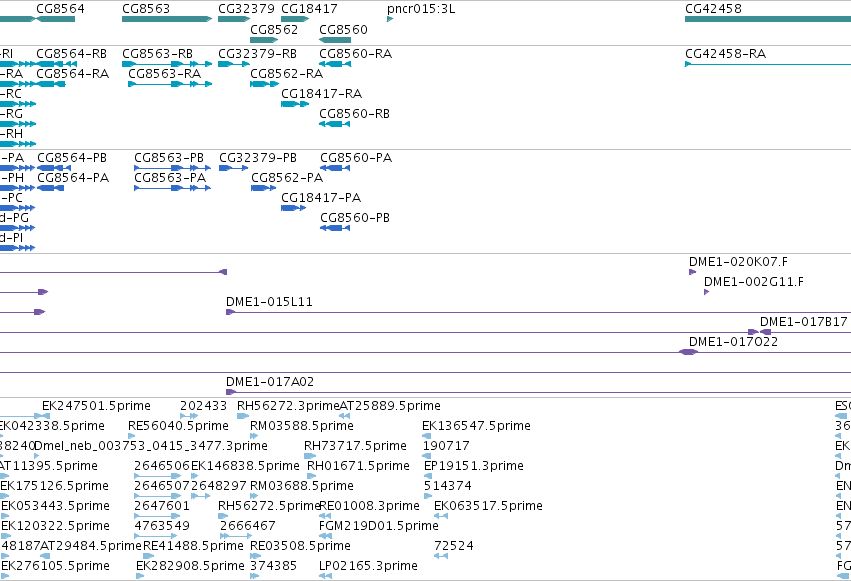Select the CG42458 gene bar

coord(768,19)
